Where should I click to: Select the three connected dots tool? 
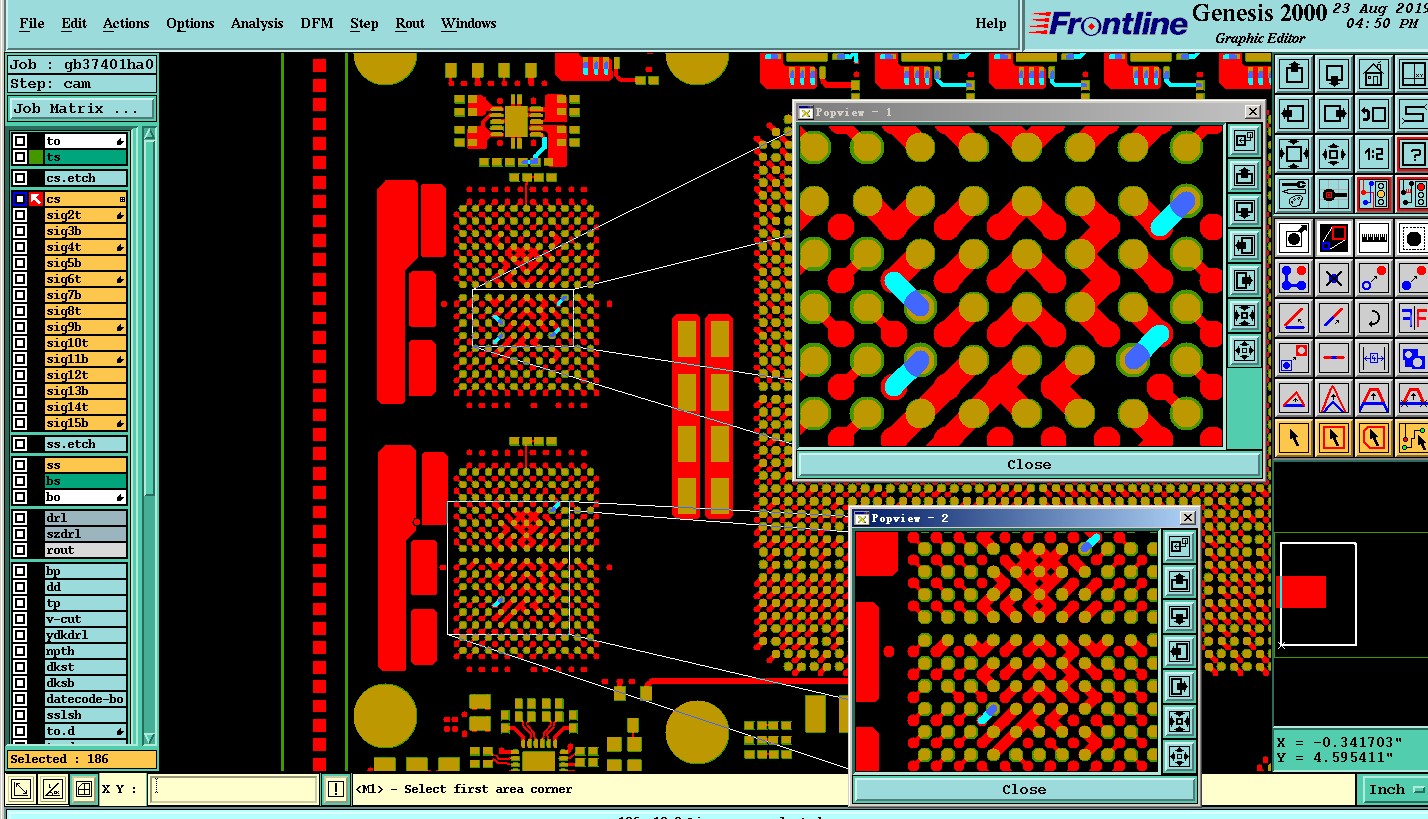pos(1294,278)
